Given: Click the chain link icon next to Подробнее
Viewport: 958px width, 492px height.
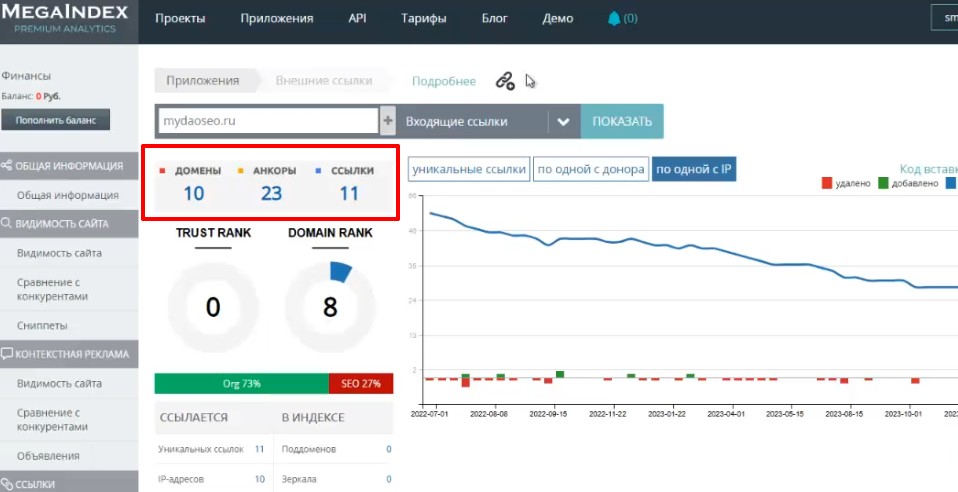Looking at the screenshot, I should [x=505, y=81].
